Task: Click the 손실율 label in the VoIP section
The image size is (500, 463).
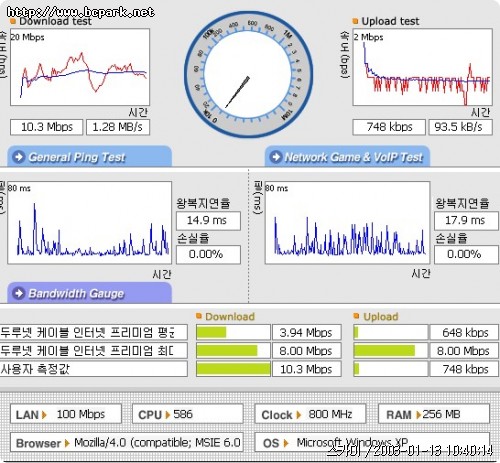Action: point(451,238)
